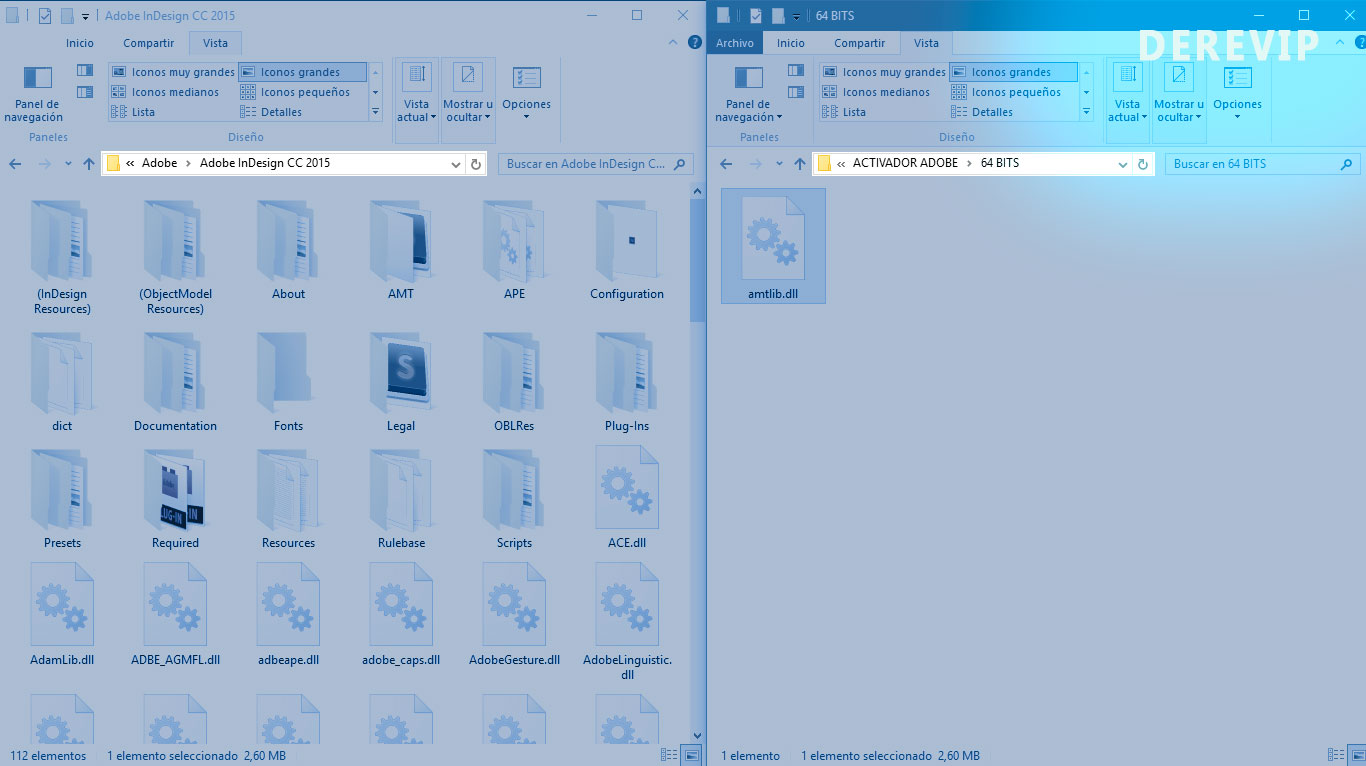The height and width of the screenshot is (766, 1366).
Task: Choose Iconos pequeños in InDesign window
Action: click(295, 92)
